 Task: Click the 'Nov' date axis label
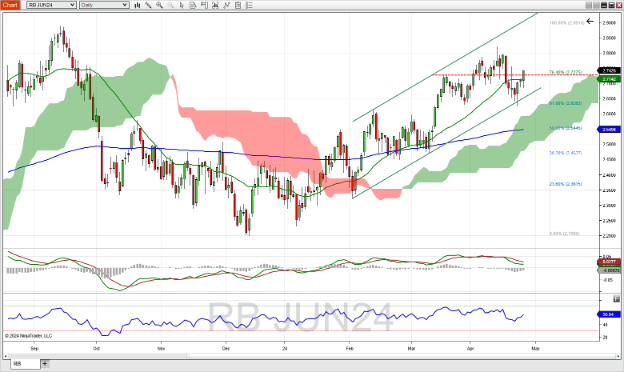161,348
